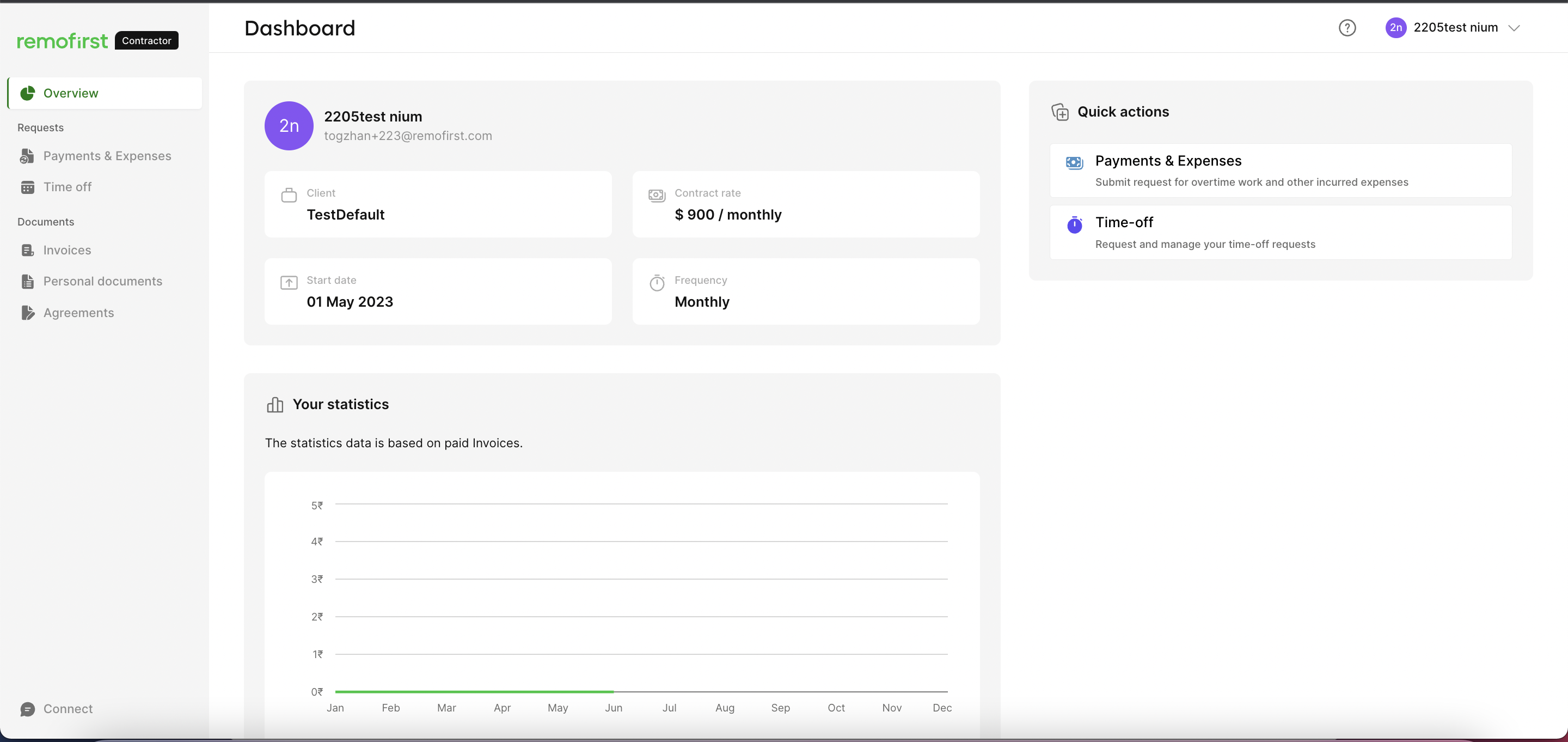Click the Your statistics heading

pos(340,404)
